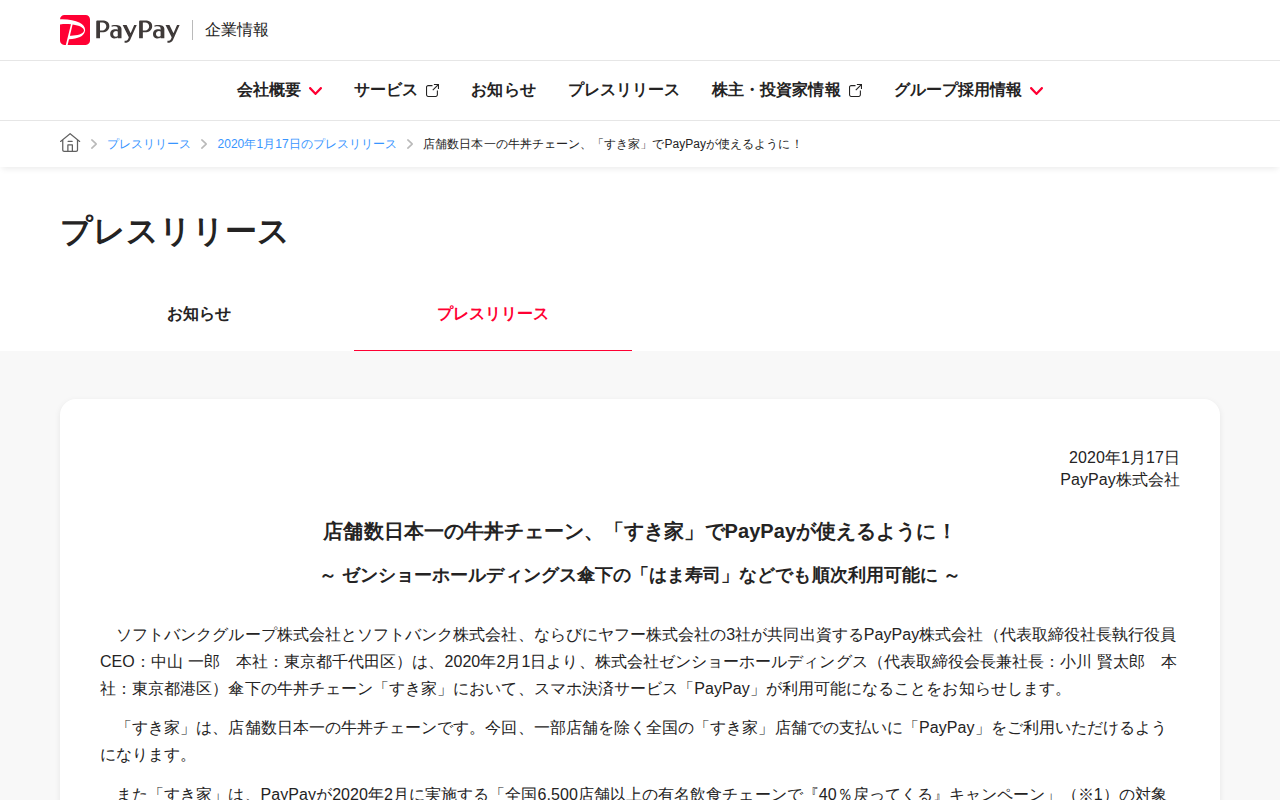Switch to the お知らせ tab
The image size is (1280, 800).
click(198, 314)
